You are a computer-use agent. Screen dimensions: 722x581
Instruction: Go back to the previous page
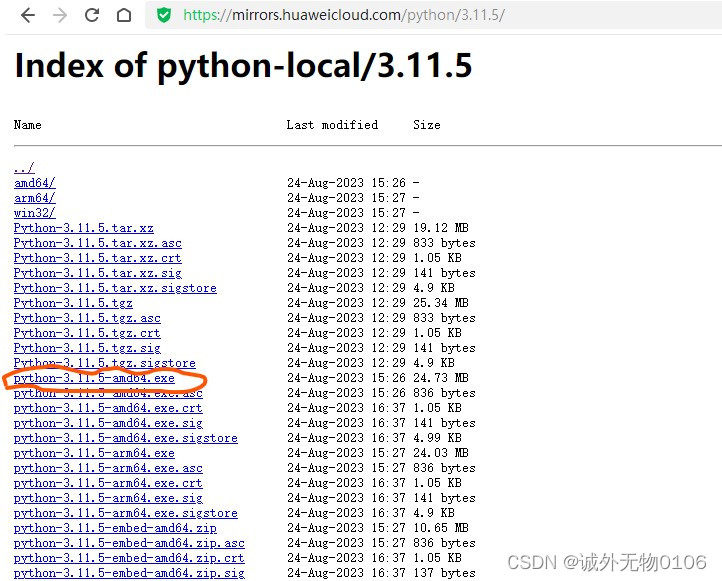(28, 15)
